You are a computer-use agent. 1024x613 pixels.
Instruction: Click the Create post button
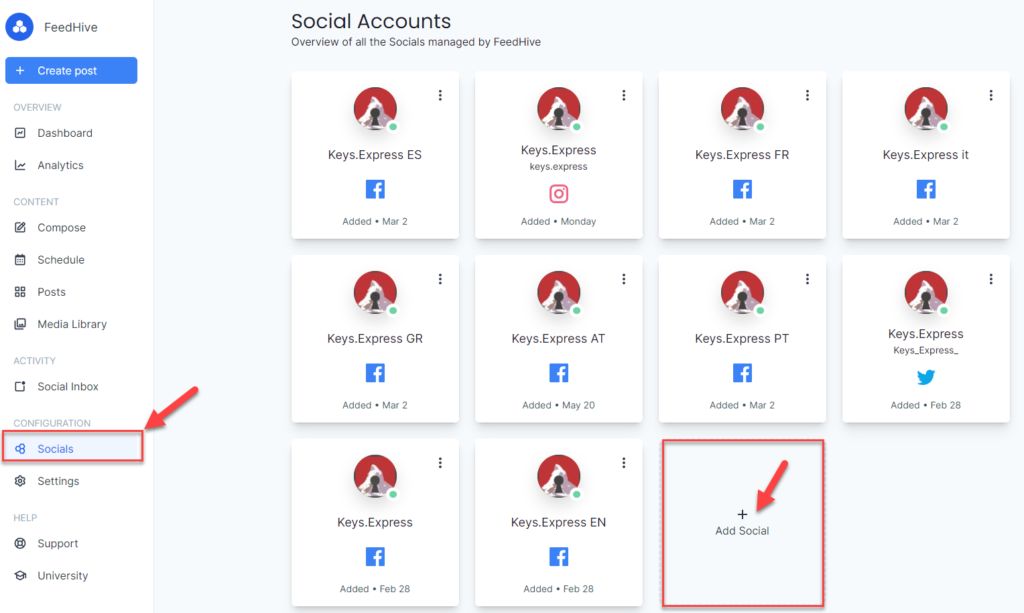pyautogui.click(x=71, y=71)
